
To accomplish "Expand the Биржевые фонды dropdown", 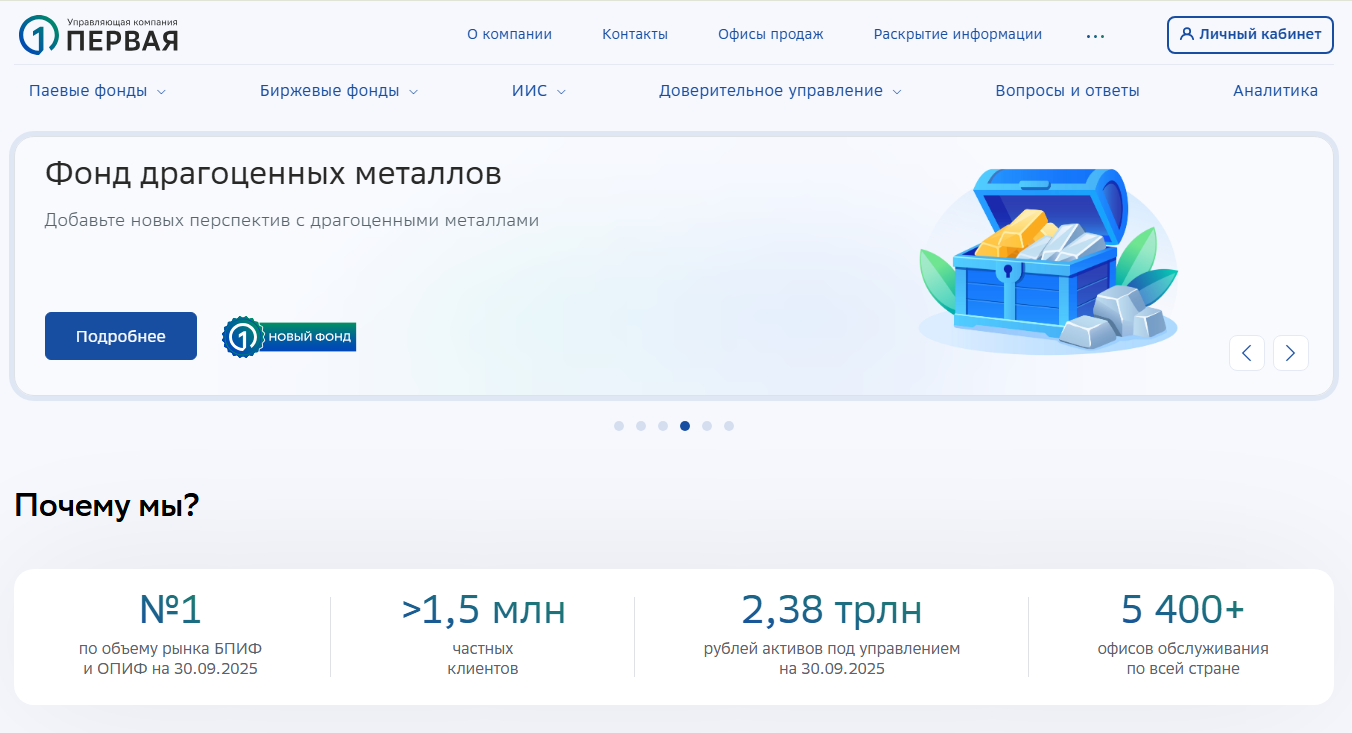I will (x=338, y=91).
